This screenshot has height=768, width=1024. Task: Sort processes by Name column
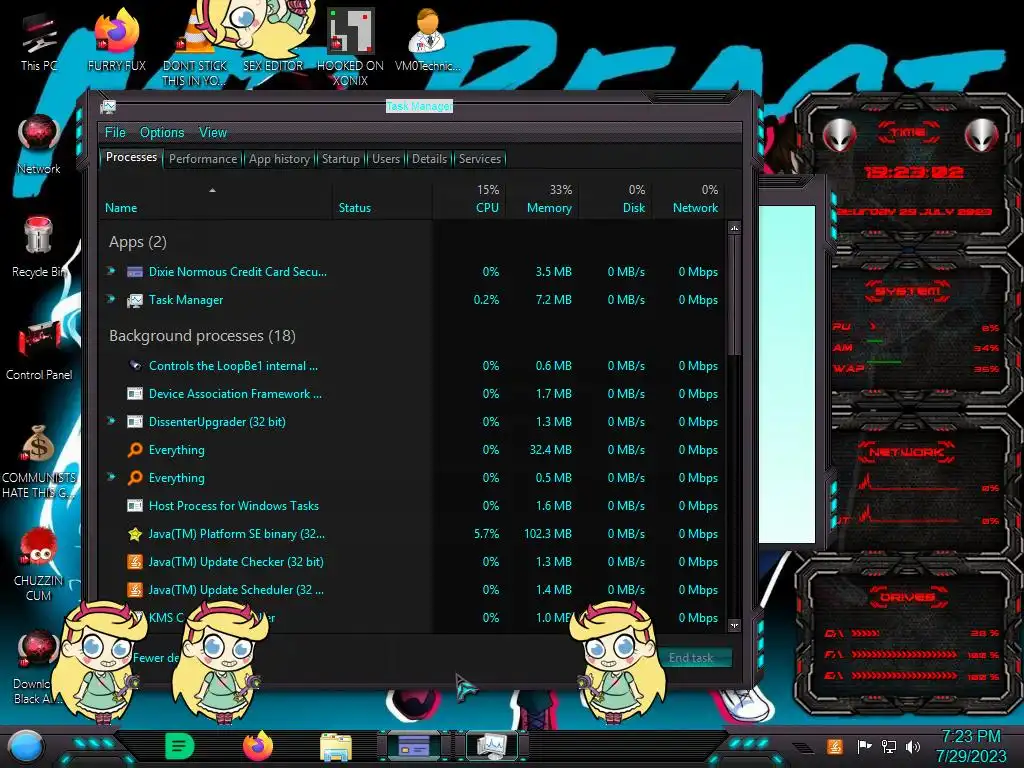pos(216,199)
